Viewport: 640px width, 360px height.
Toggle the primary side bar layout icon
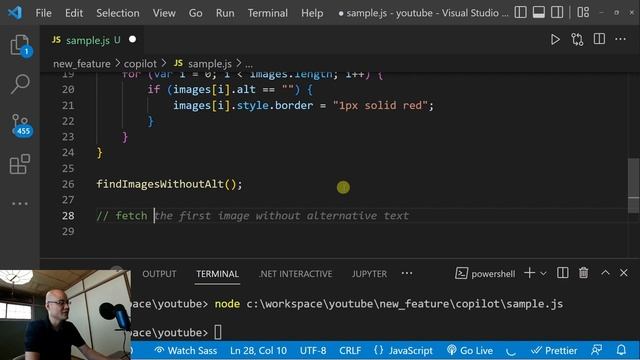tap(520, 12)
